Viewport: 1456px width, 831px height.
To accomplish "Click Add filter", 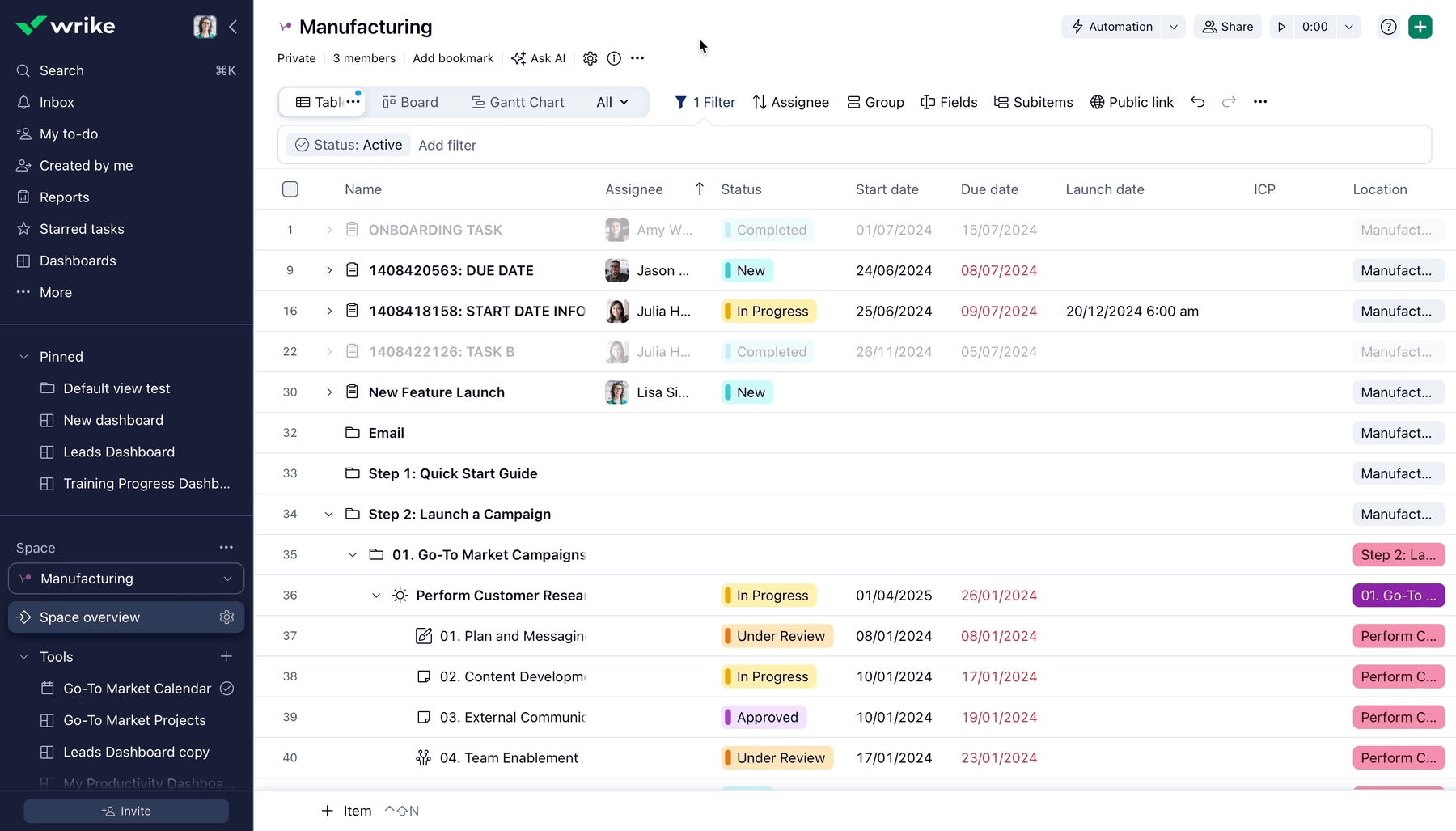I will point(447,145).
